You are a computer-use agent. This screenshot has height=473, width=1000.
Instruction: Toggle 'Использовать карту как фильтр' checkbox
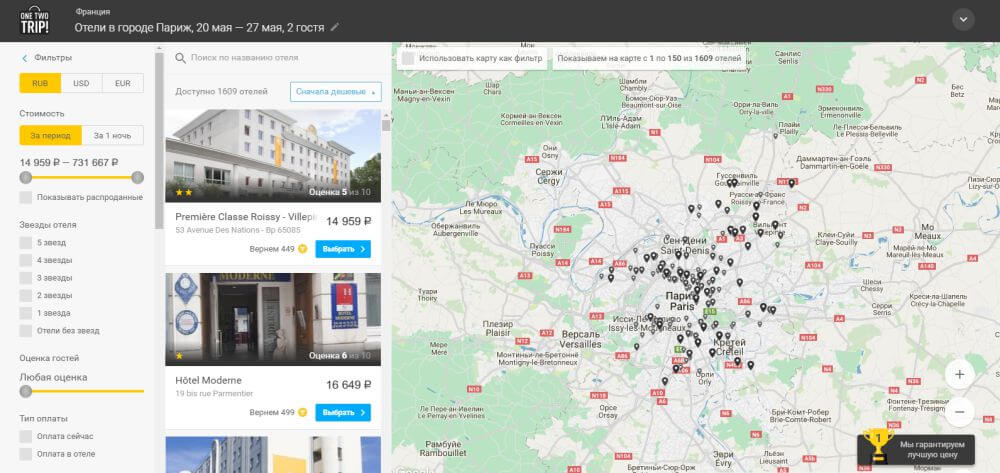tap(408, 58)
